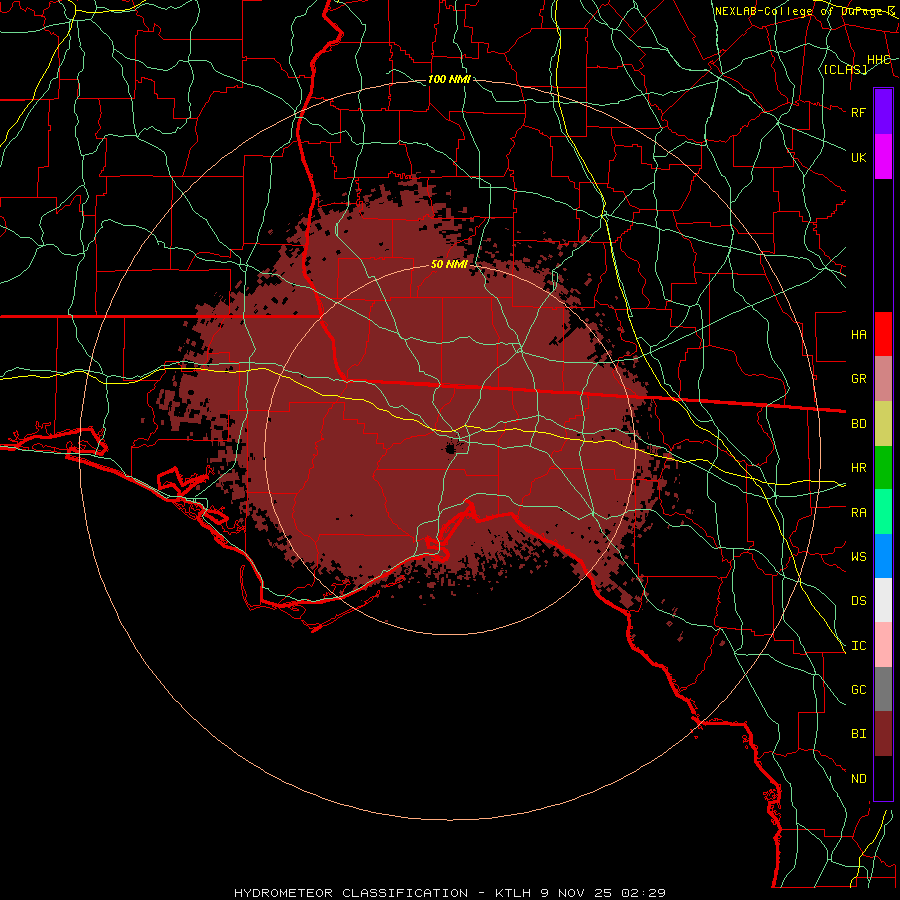Click the "BI" legend label

tap(858, 734)
